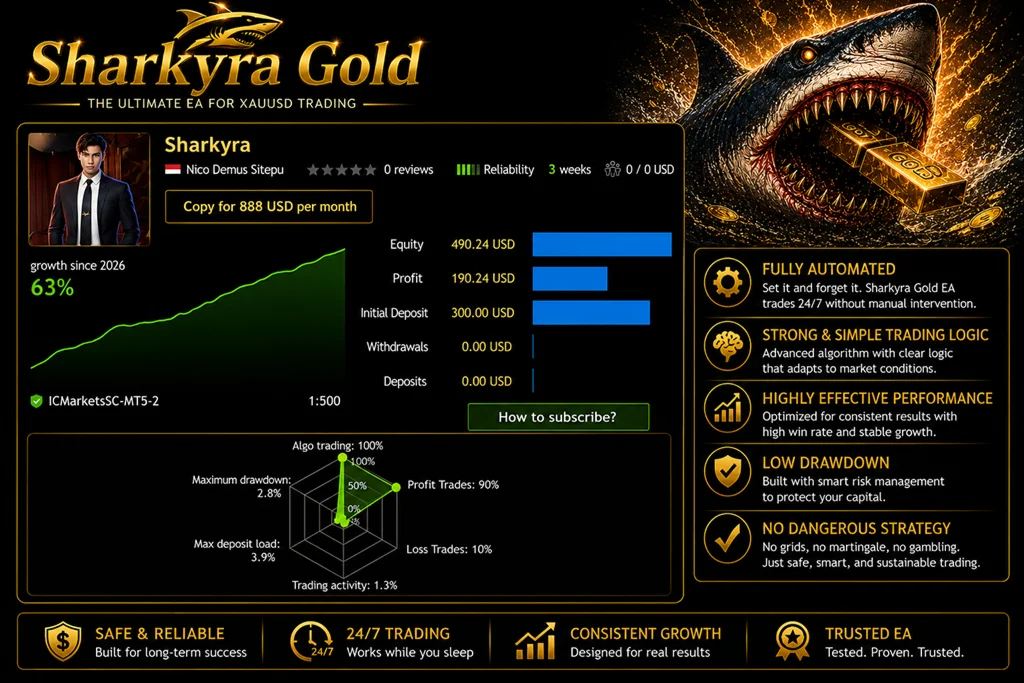1024x683 pixels.
Task: Click the growth since 2026 label
Action: (77, 266)
